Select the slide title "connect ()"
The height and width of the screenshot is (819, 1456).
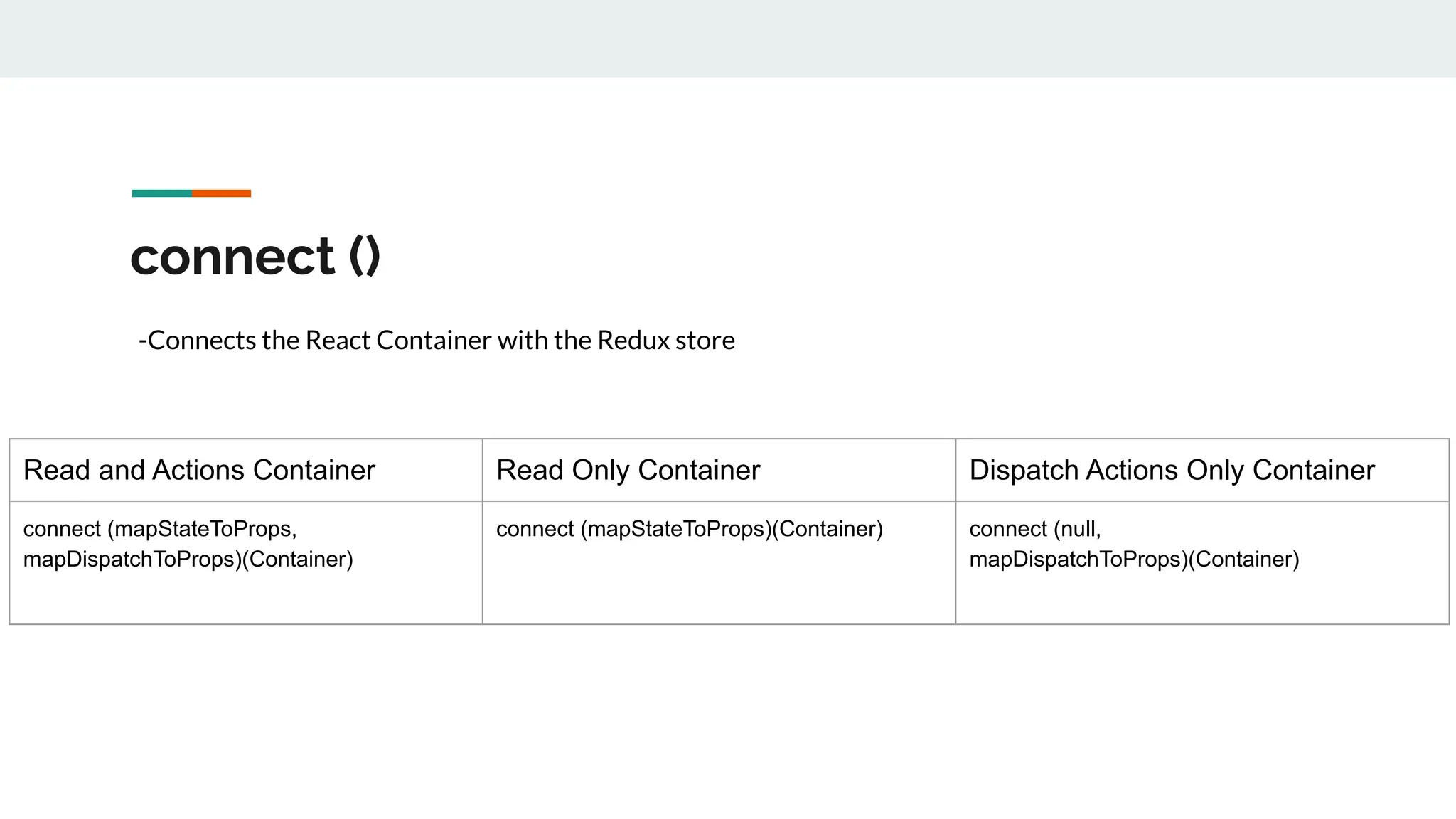tap(255, 257)
